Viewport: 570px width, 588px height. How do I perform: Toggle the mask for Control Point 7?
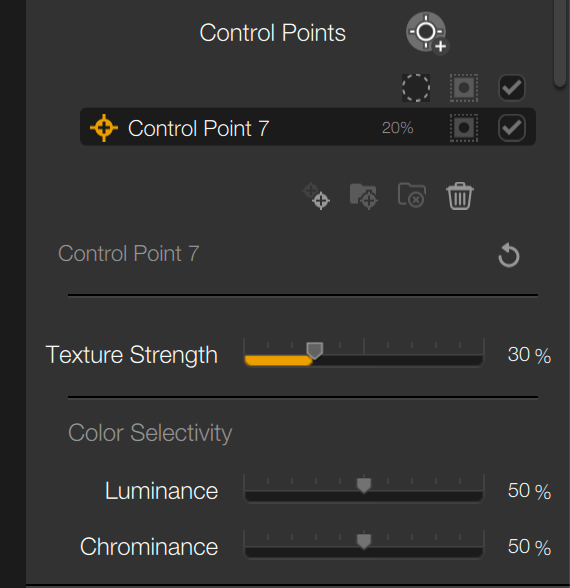click(464, 128)
